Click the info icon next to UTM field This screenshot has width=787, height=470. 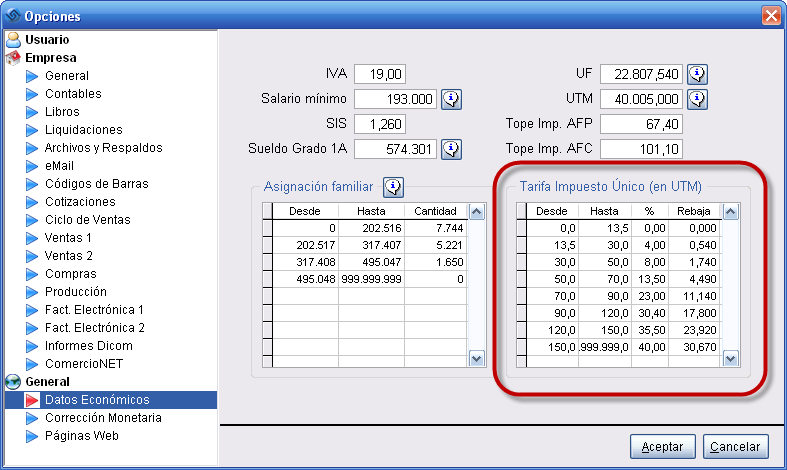[697, 99]
